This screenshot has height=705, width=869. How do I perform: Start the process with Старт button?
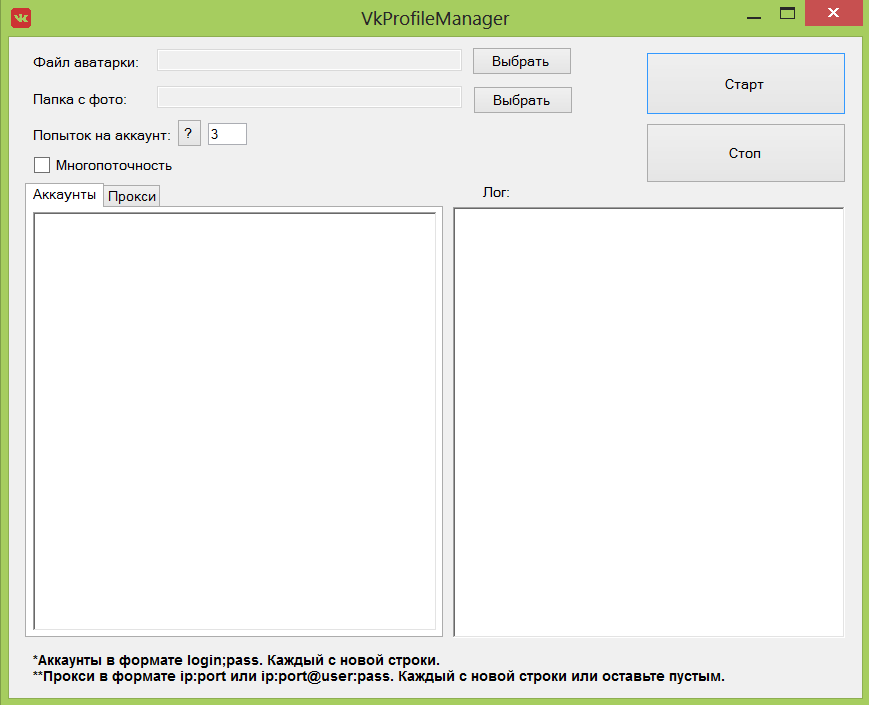pyautogui.click(x=745, y=84)
